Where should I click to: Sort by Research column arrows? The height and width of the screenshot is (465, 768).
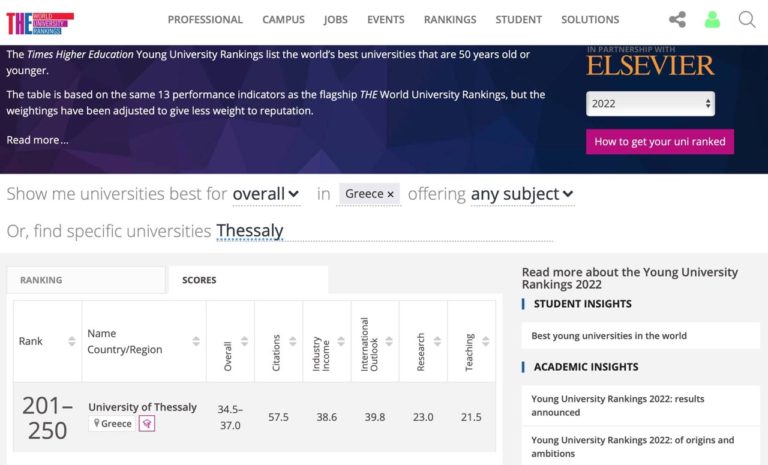click(x=437, y=341)
